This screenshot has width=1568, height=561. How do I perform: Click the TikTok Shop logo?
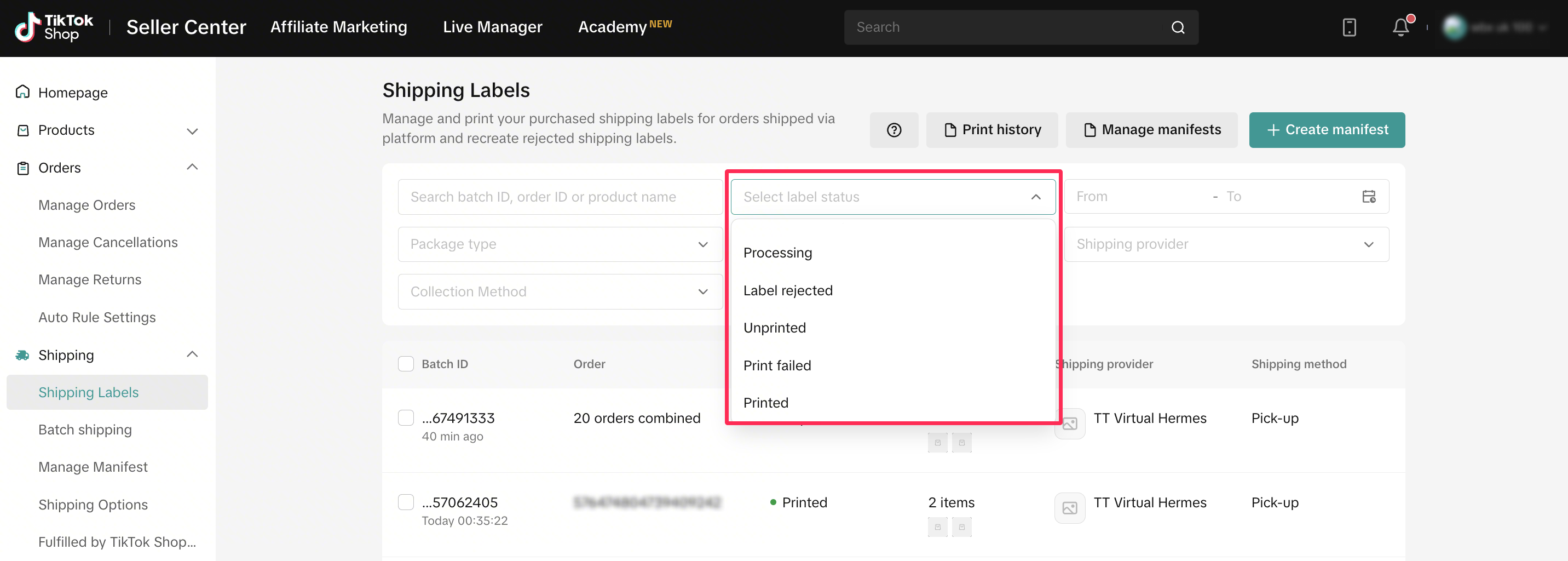coord(54,27)
